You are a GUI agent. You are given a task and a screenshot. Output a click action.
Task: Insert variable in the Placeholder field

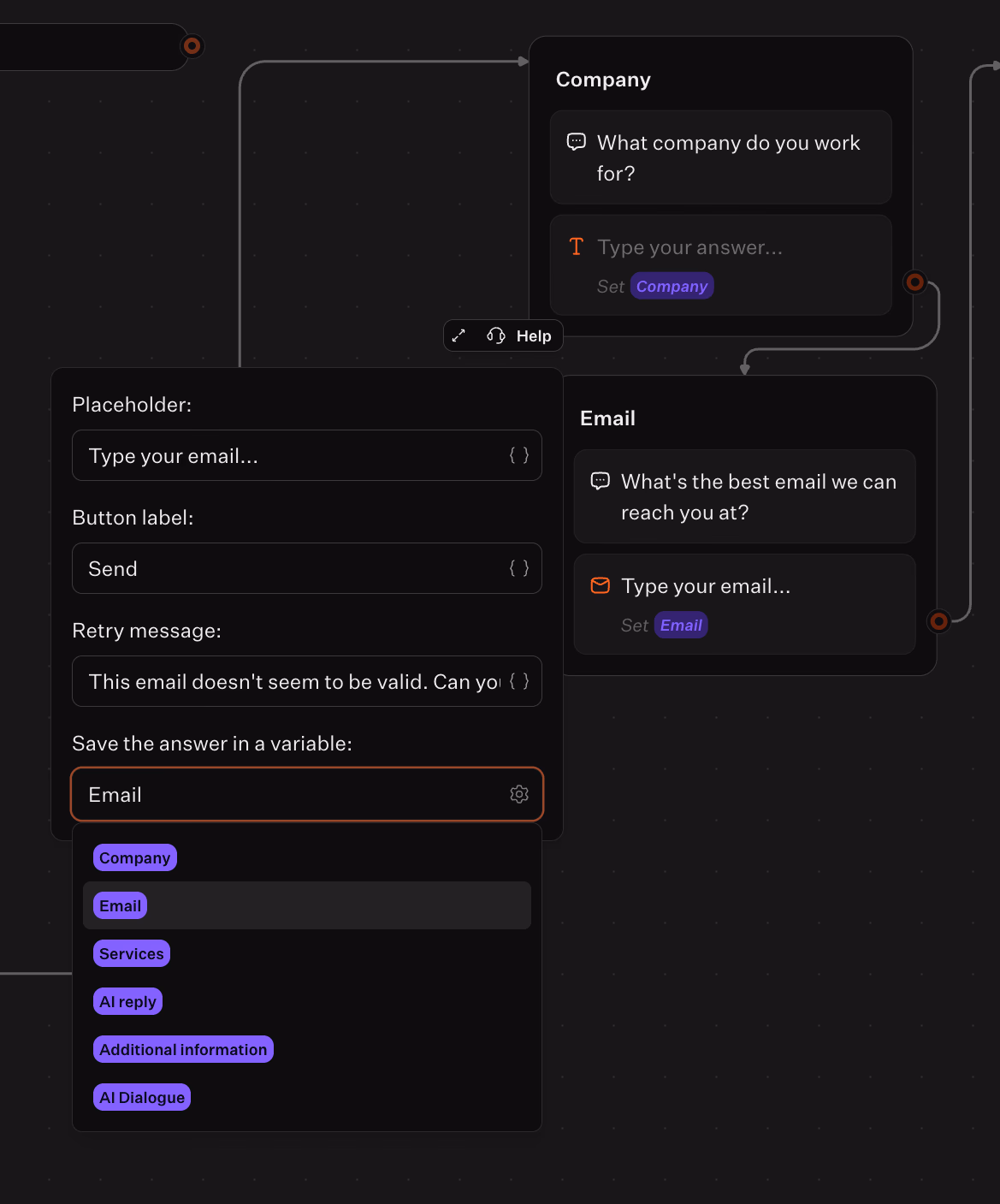(519, 455)
